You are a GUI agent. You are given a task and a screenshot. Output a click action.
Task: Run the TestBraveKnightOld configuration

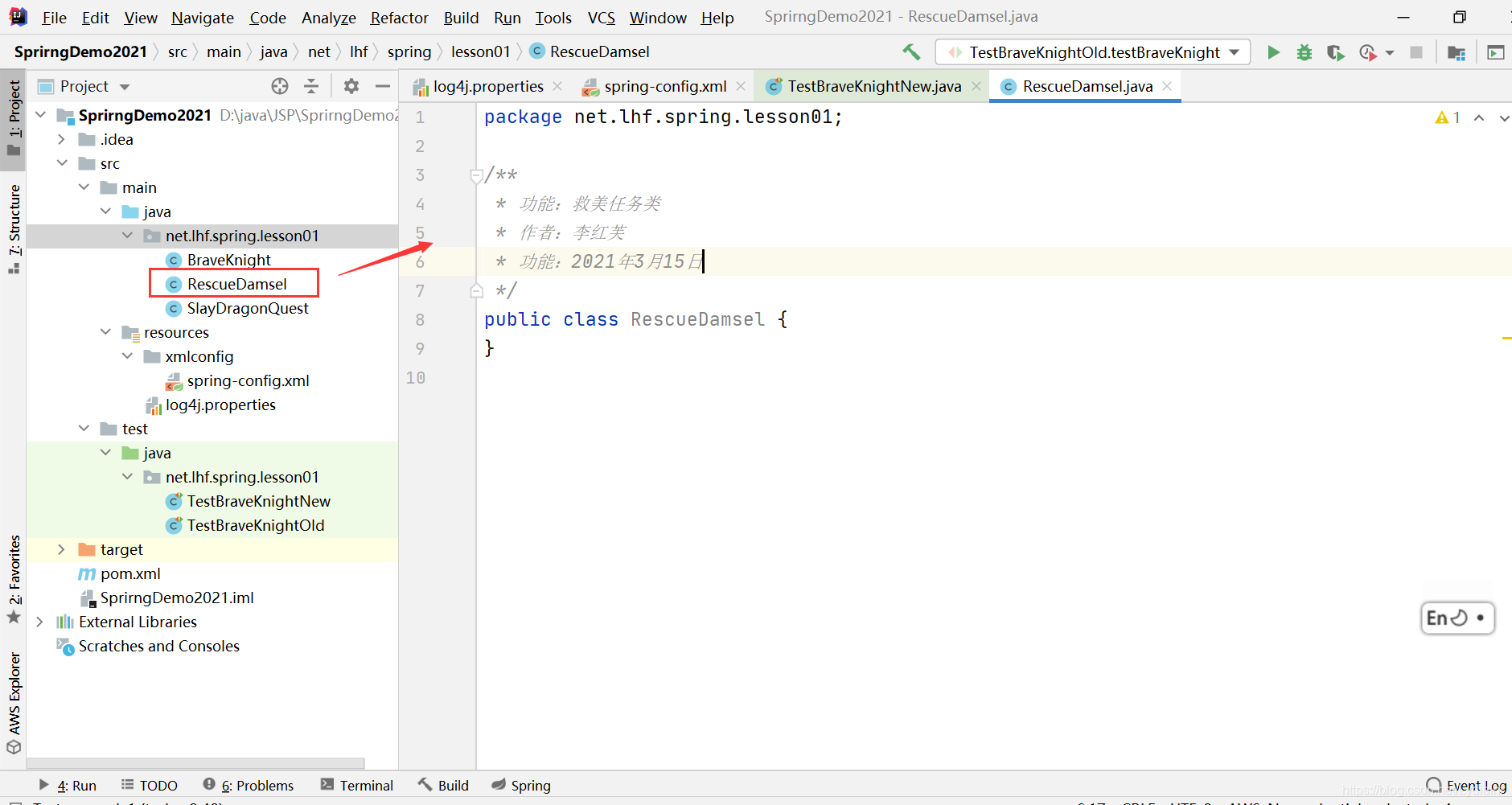1273,52
